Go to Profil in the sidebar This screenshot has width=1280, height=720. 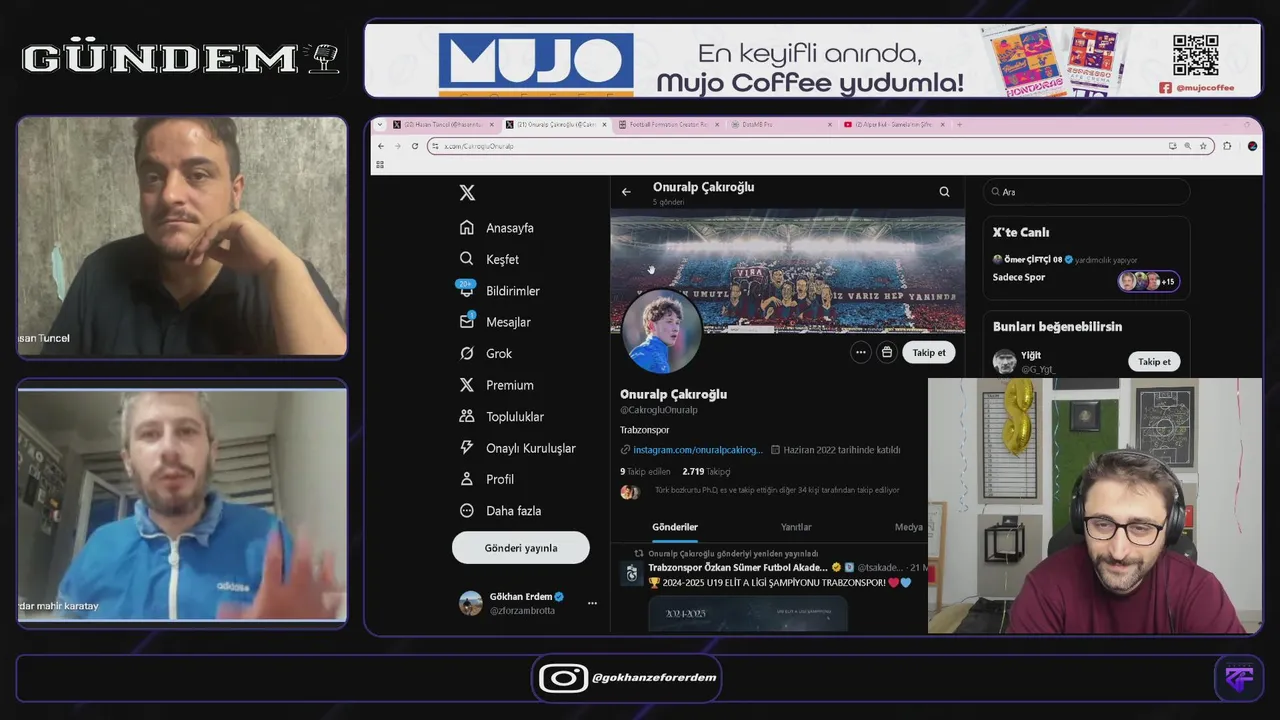486,479
